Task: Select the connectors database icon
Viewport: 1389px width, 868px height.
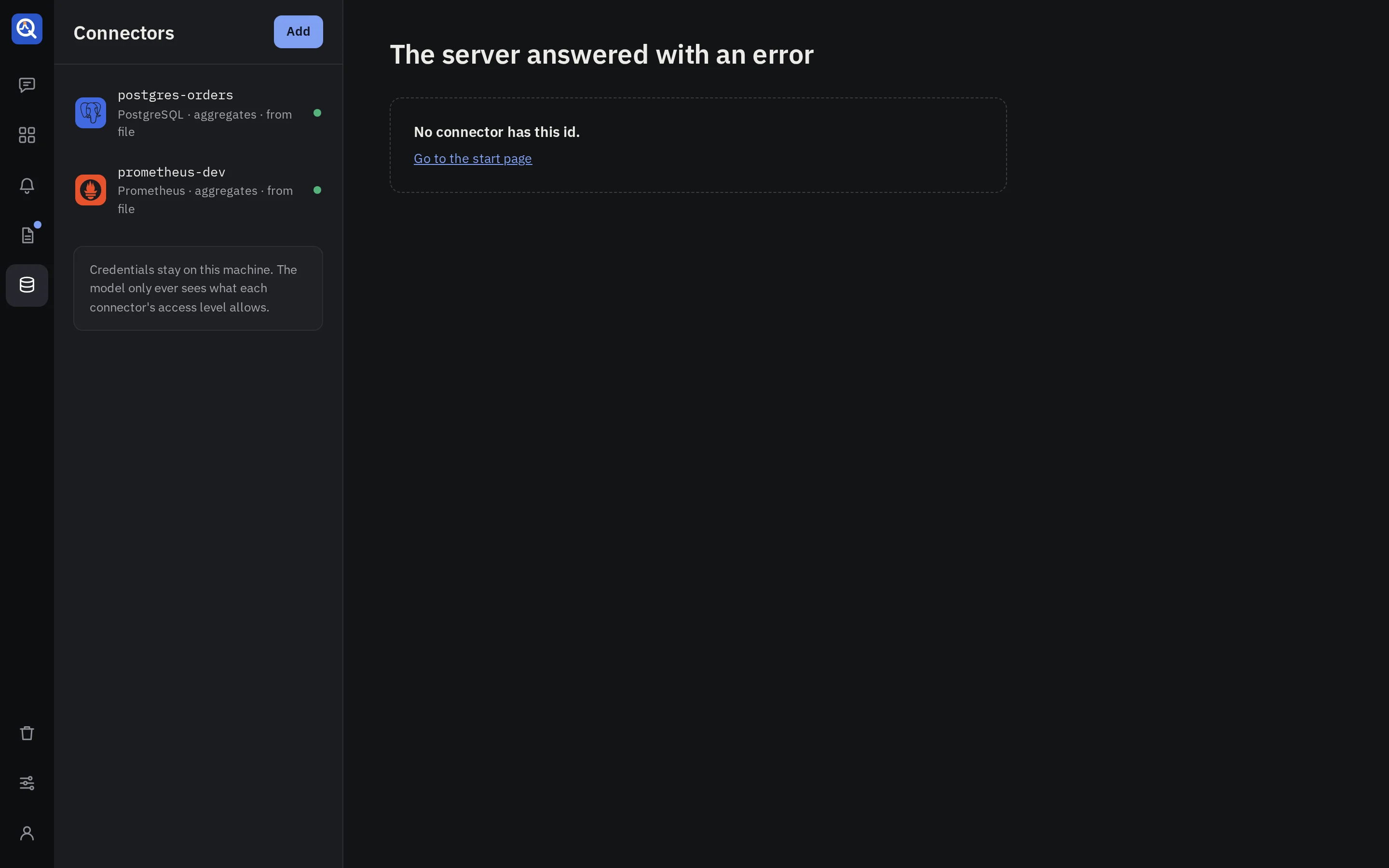Action: coord(27,285)
